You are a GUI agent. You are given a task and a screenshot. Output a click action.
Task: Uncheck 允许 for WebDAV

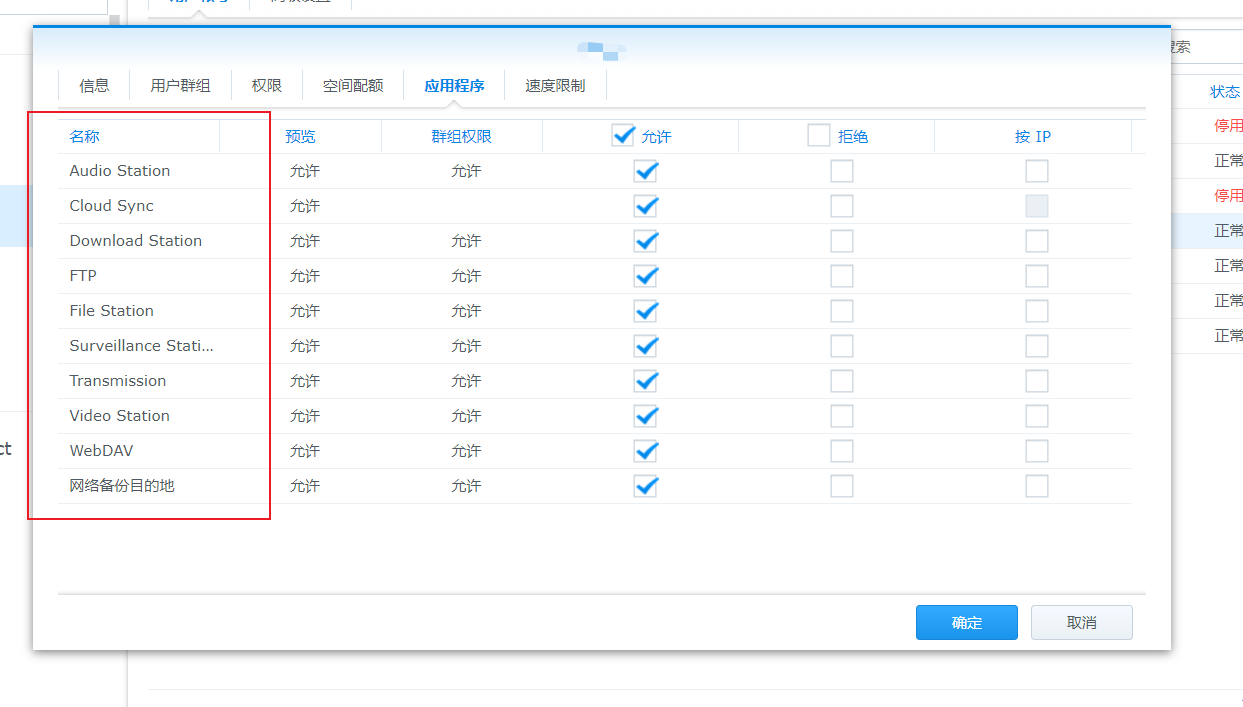(x=646, y=451)
